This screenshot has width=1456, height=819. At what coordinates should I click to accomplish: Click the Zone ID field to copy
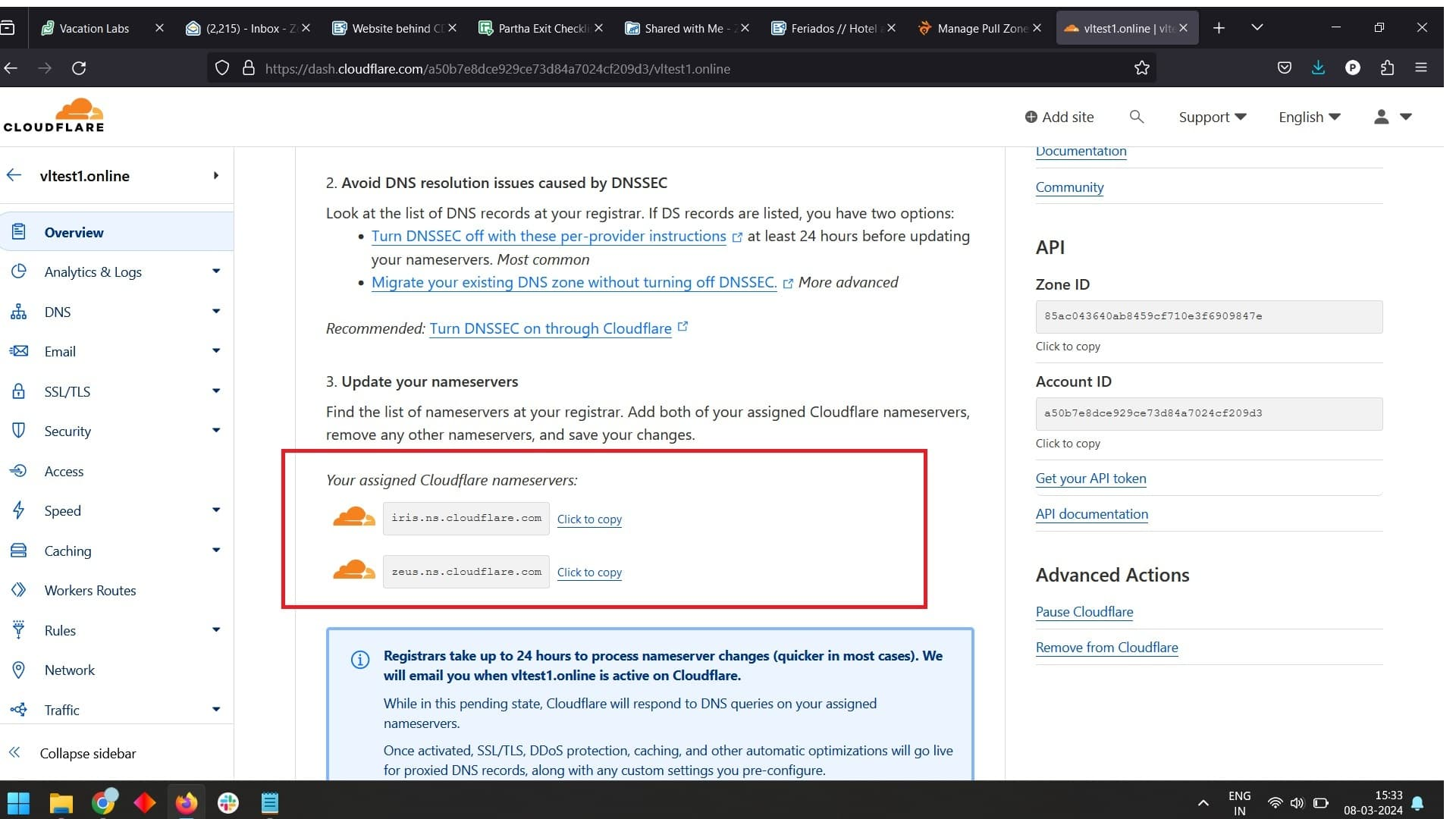point(1208,316)
